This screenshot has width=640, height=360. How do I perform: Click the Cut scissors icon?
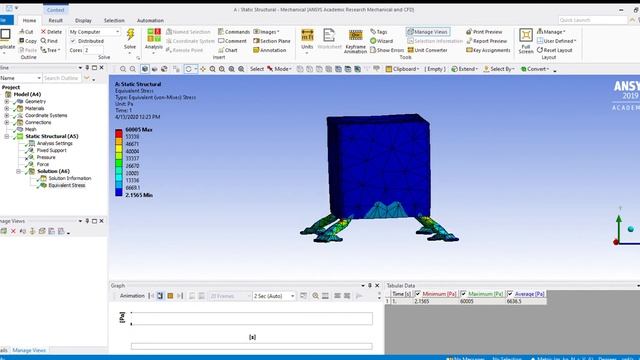coord(22,31)
